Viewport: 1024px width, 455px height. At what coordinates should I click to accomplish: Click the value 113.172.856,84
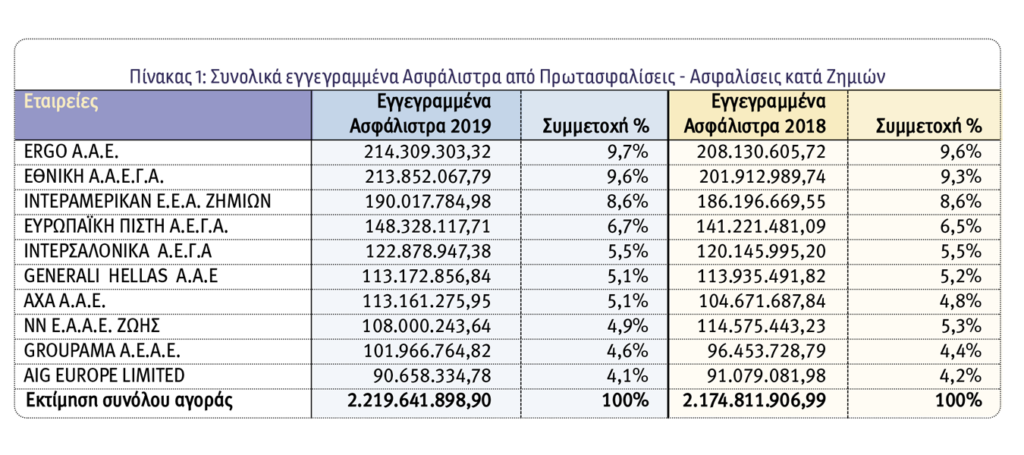click(x=424, y=276)
